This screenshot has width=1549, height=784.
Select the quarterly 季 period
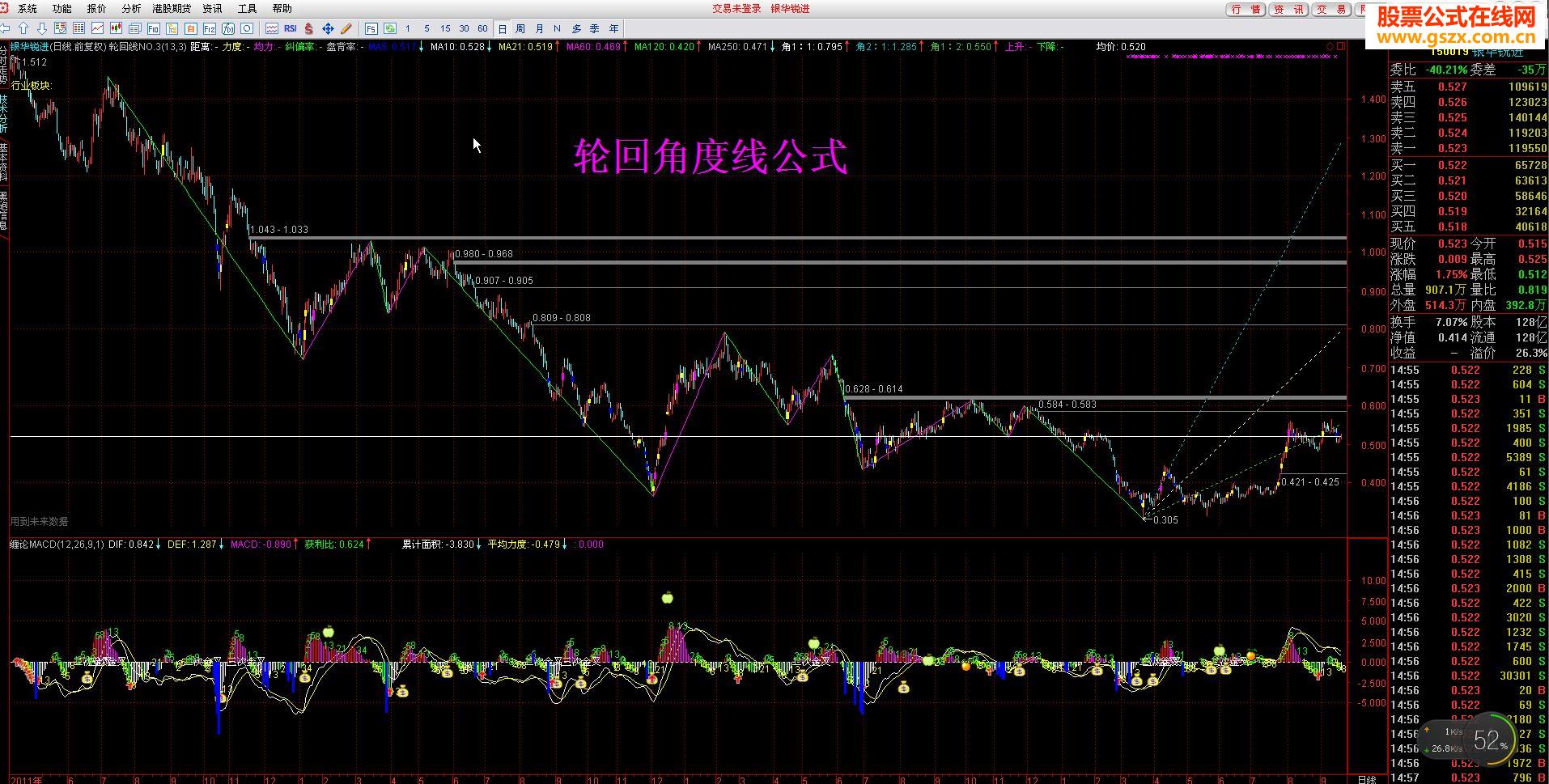click(x=595, y=28)
